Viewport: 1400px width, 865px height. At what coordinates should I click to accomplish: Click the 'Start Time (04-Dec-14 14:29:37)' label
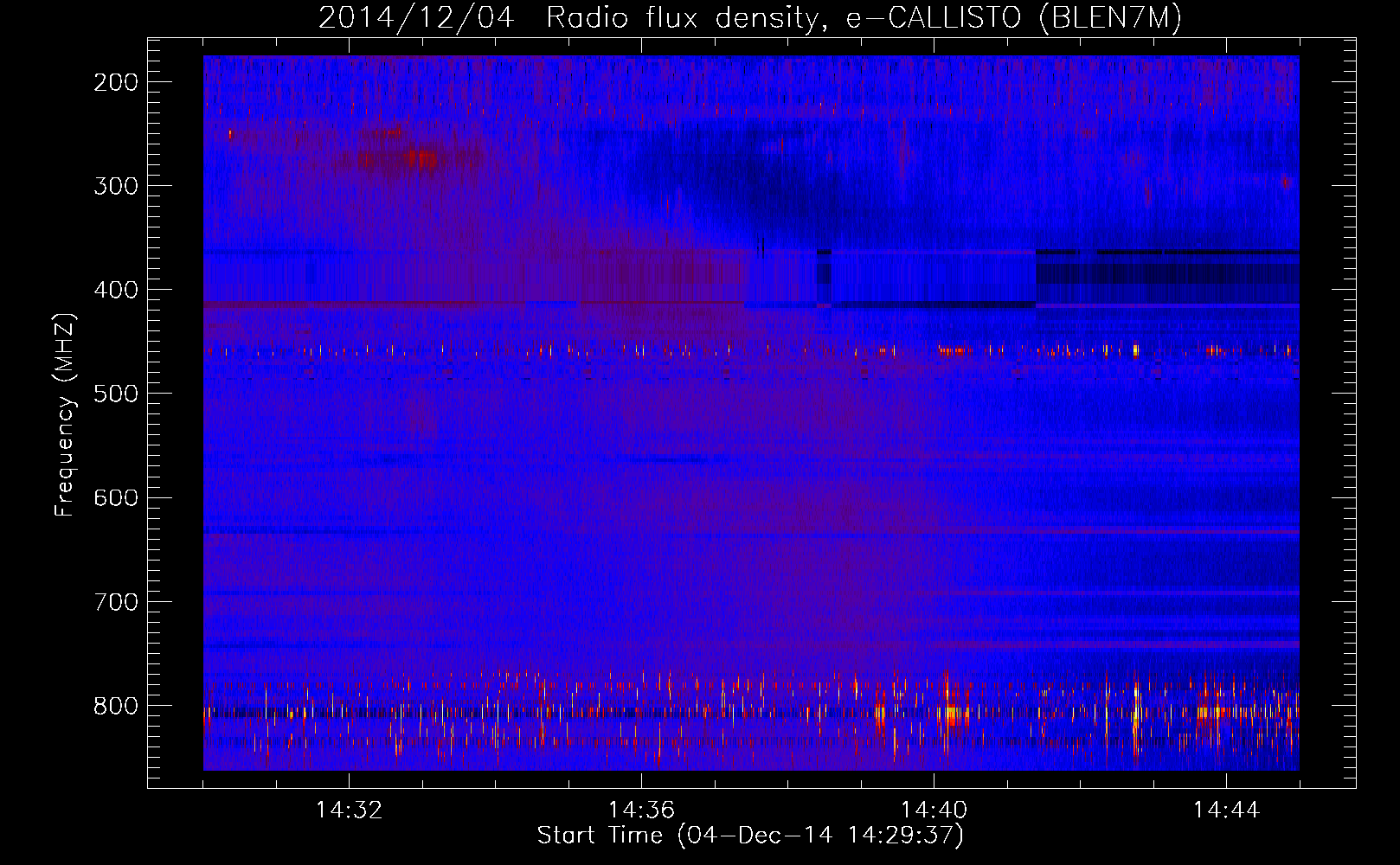click(x=750, y=836)
